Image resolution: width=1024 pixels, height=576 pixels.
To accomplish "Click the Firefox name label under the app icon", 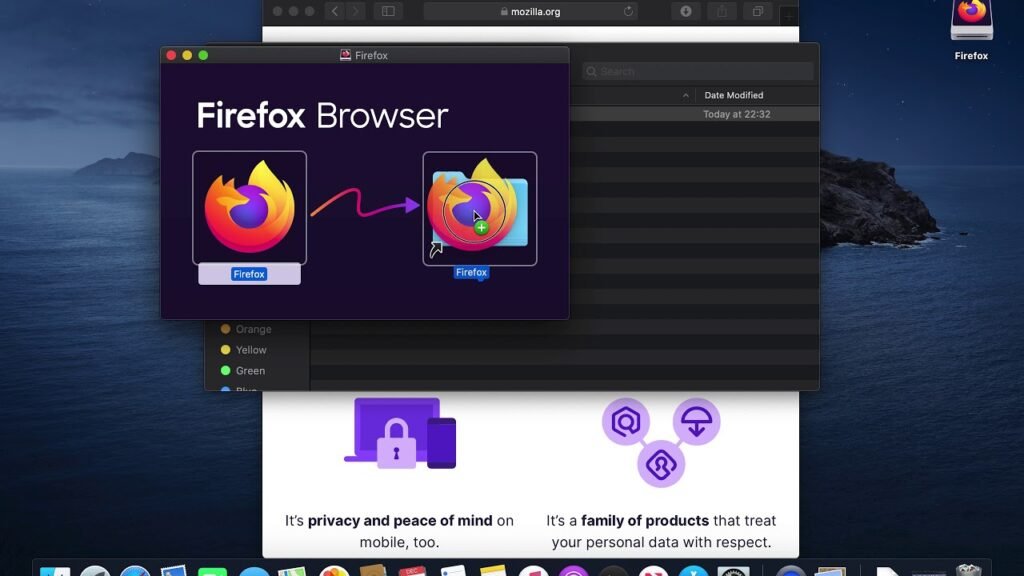I will (249, 273).
